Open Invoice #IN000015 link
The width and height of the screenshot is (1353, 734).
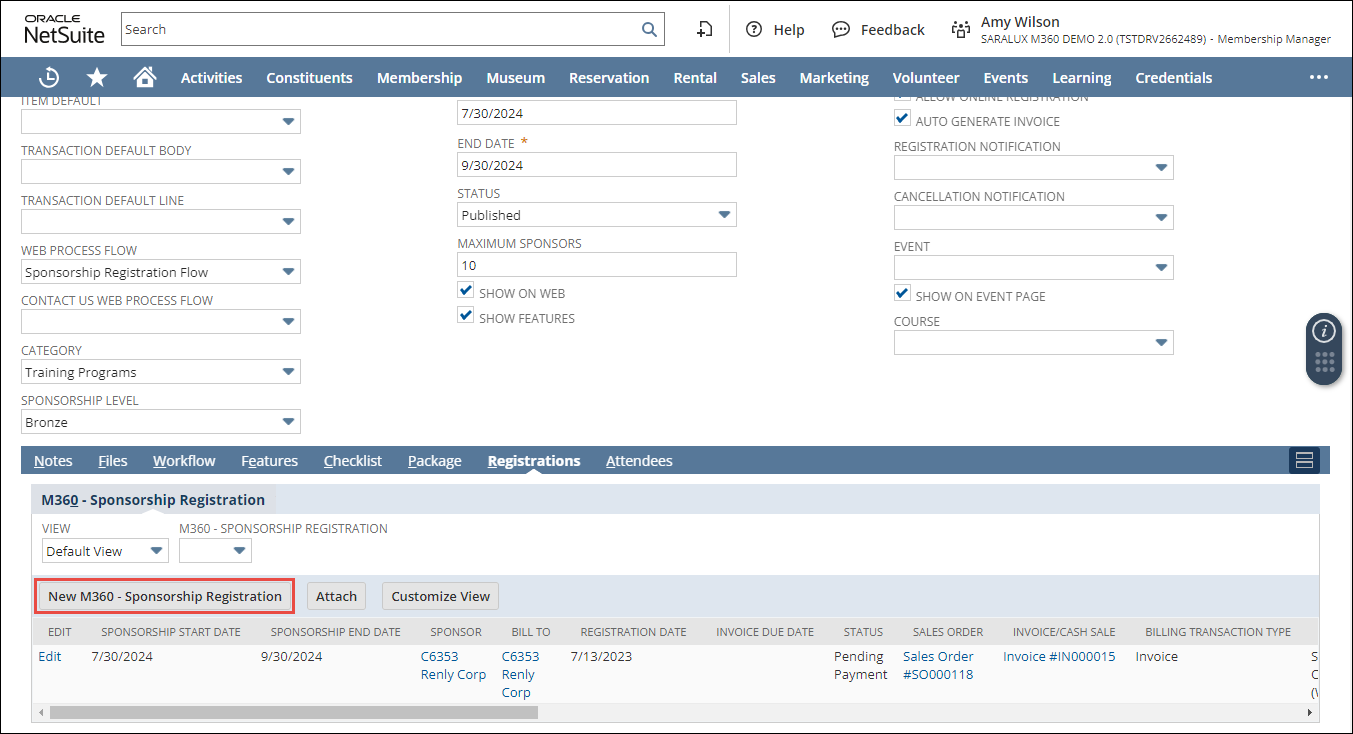pyautogui.click(x=1058, y=657)
